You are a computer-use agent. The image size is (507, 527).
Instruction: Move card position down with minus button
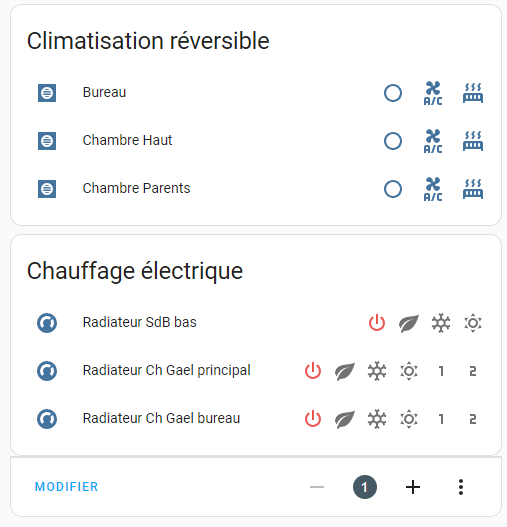(317, 487)
